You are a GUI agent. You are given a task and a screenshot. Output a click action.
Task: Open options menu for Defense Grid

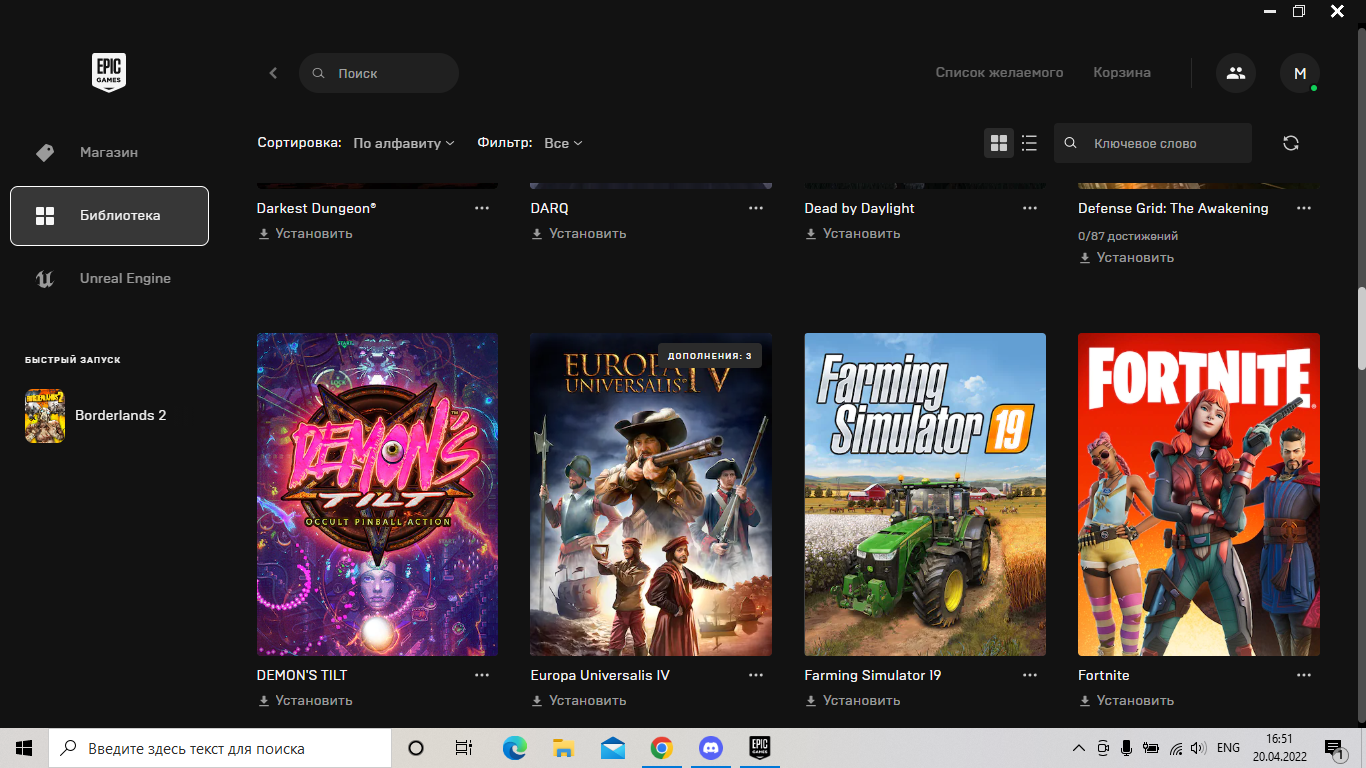click(x=1304, y=208)
